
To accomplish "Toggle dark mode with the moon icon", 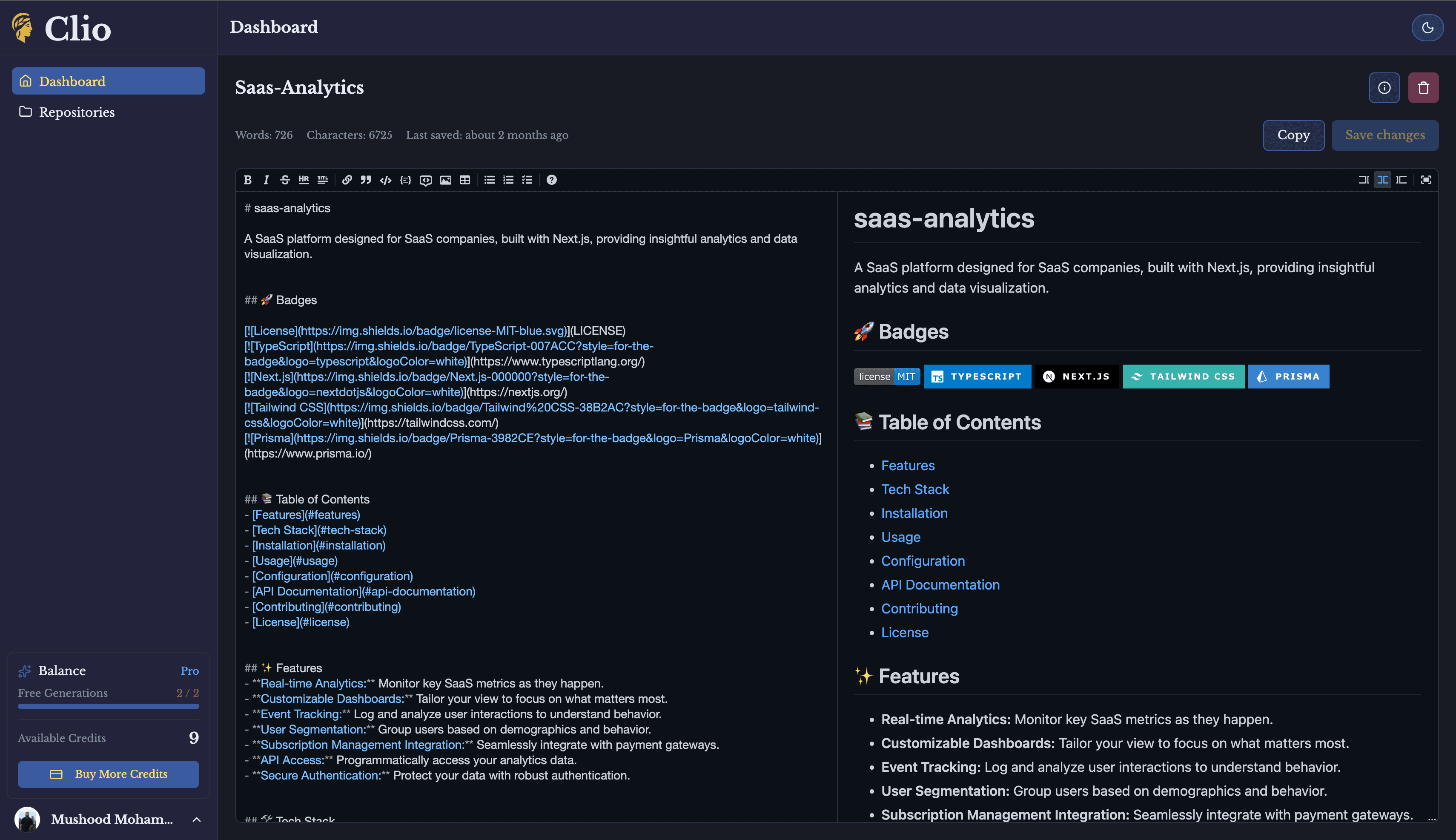I will tap(1428, 27).
